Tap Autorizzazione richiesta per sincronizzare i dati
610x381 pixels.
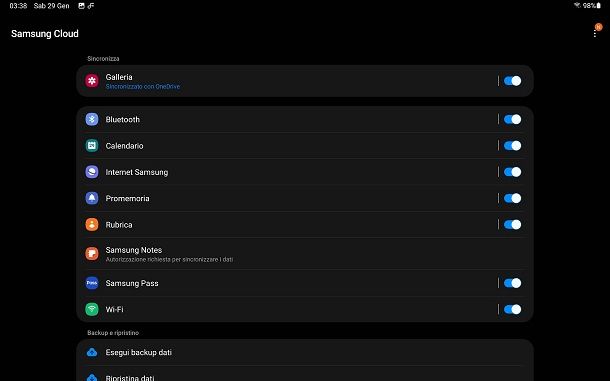pyautogui.click(x=169, y=260)
